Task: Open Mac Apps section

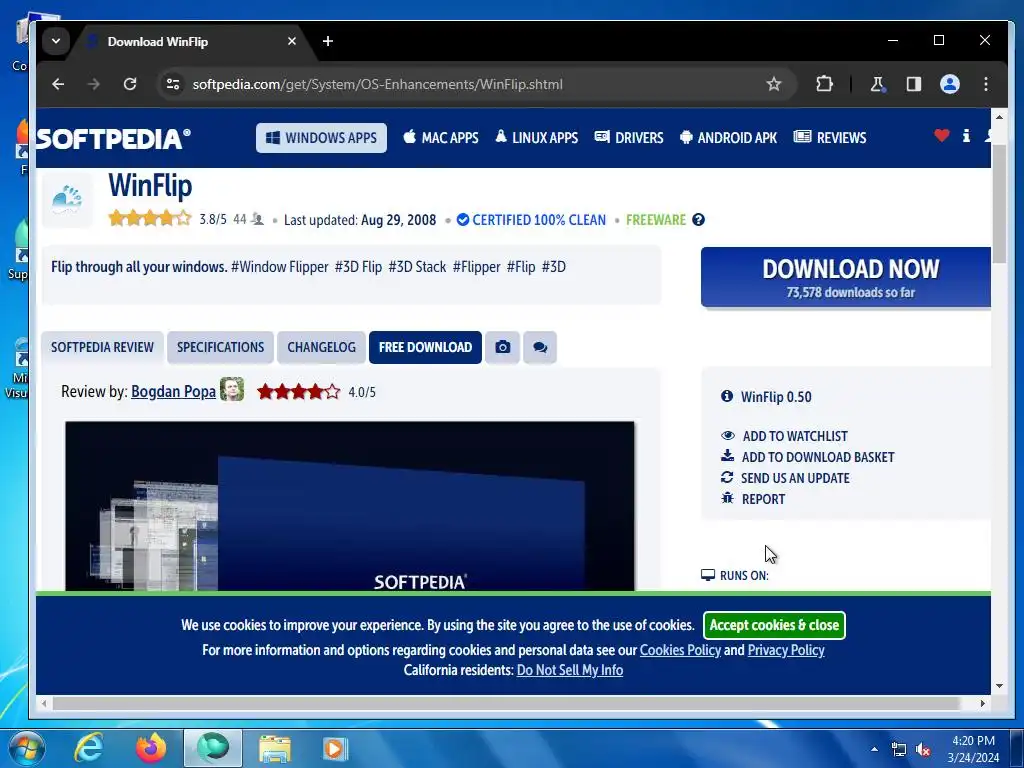Action: 441,138
